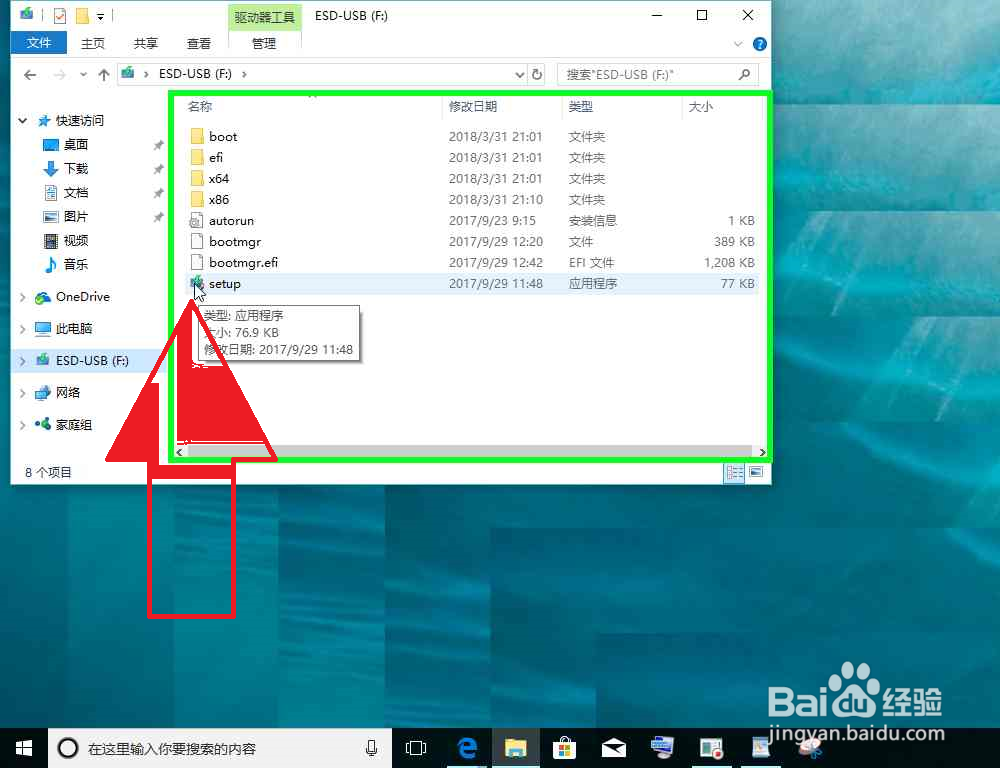Viewport: 1000px width, 768px height.
Task: Expand OneDrive in the navigation pane
Action: tap(22, 296)
